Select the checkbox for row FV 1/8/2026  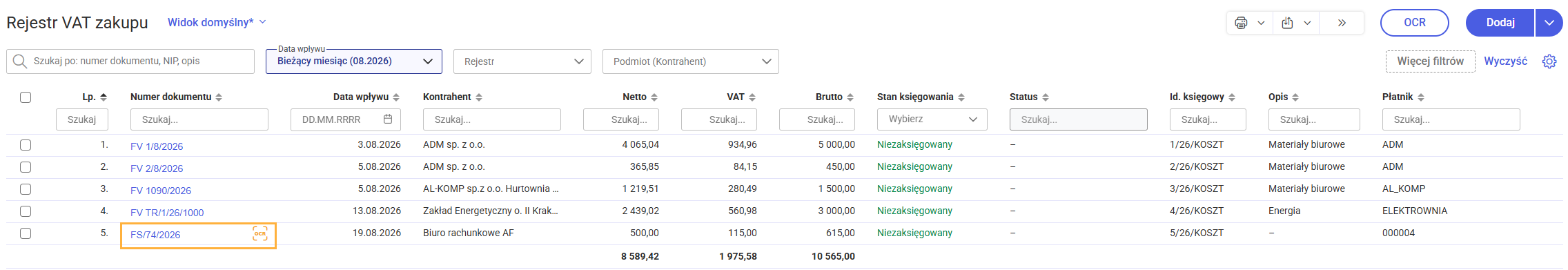(26, 145)
